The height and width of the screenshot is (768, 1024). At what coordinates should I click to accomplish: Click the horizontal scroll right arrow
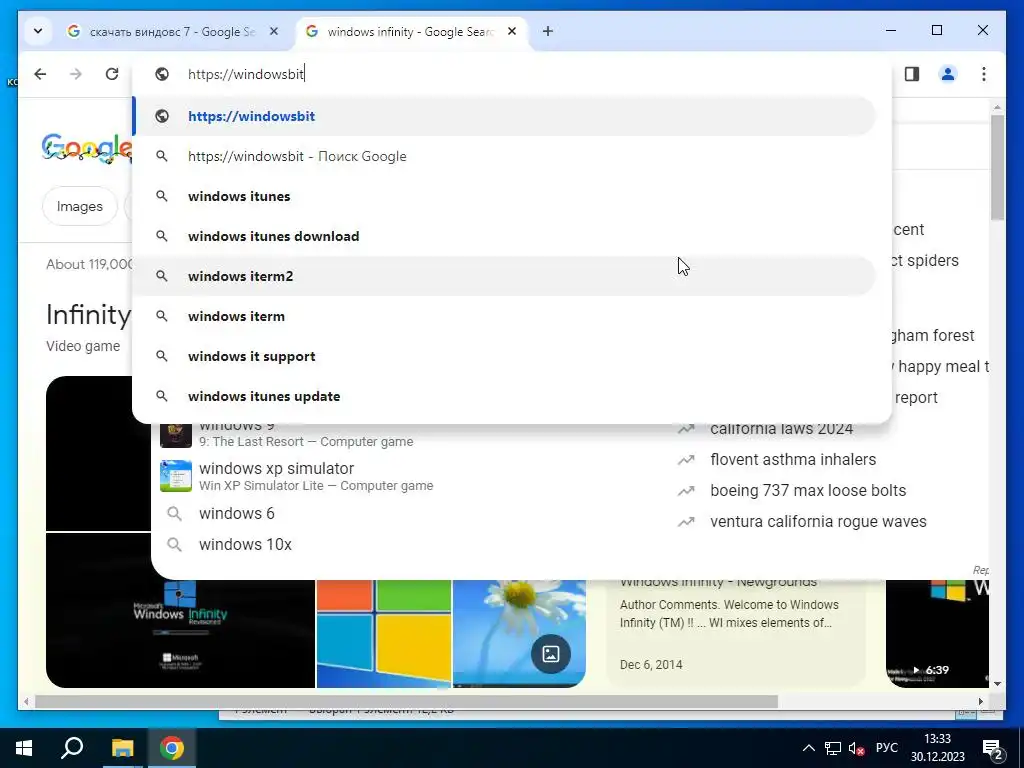click(x=980, y=701)
